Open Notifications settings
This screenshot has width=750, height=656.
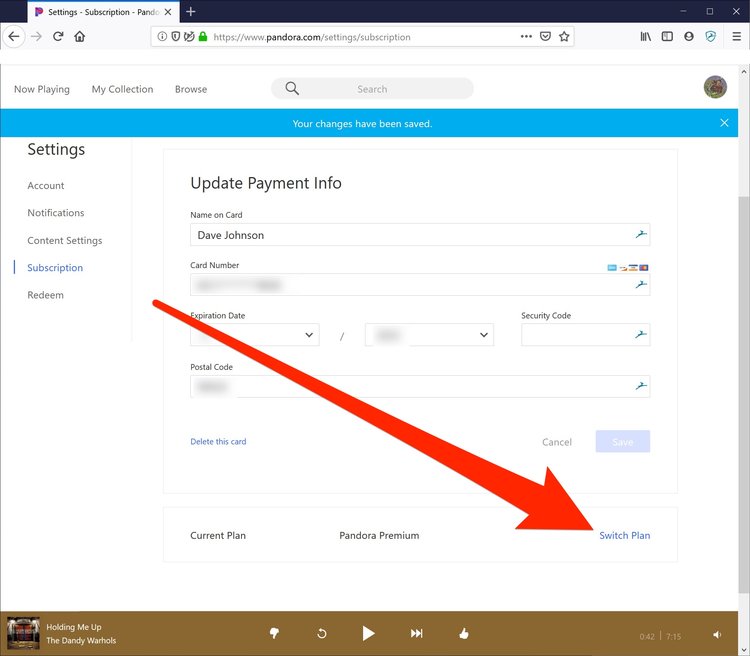(x=55, y=213)
